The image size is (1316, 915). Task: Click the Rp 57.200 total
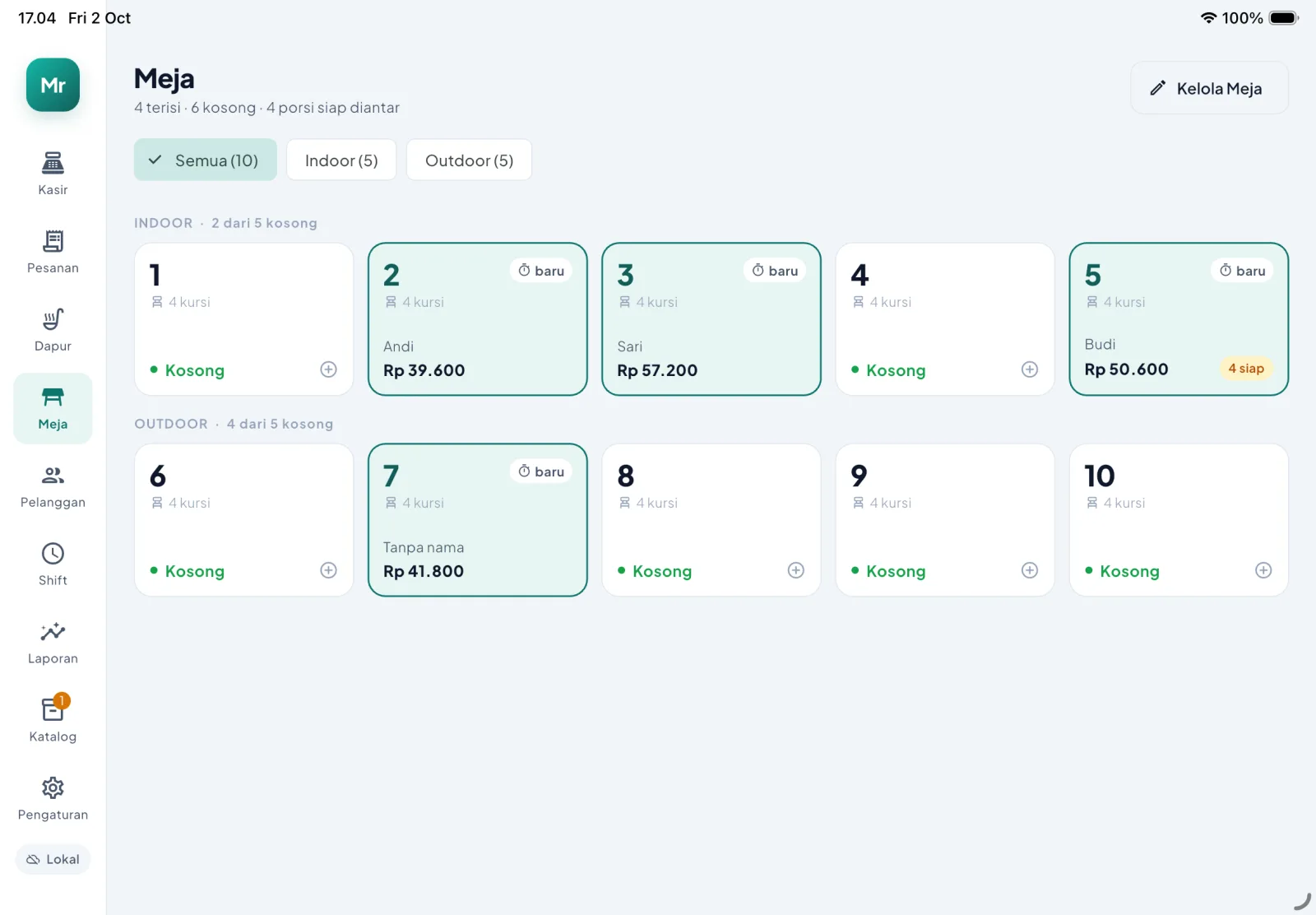coord(657,370)
